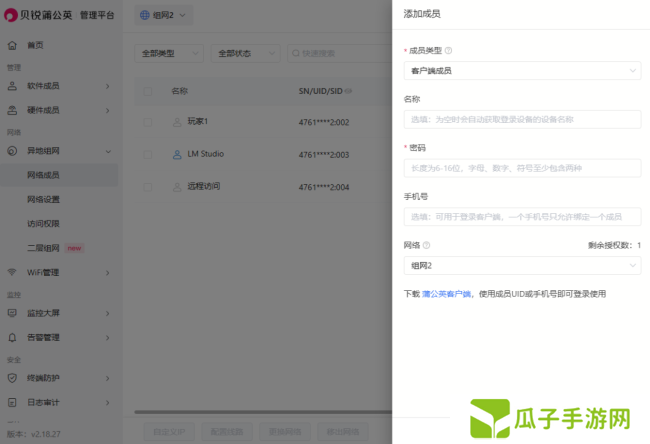Viewport: 650px width, 444px height.
Task: Click the user icon beside 玩家1
Action: click(x=177, y=122)
